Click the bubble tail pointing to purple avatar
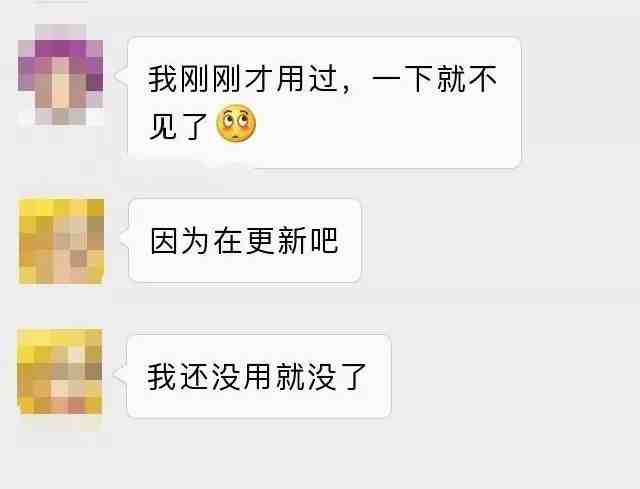This screenshot has height=489, width=640. point(122,76)
